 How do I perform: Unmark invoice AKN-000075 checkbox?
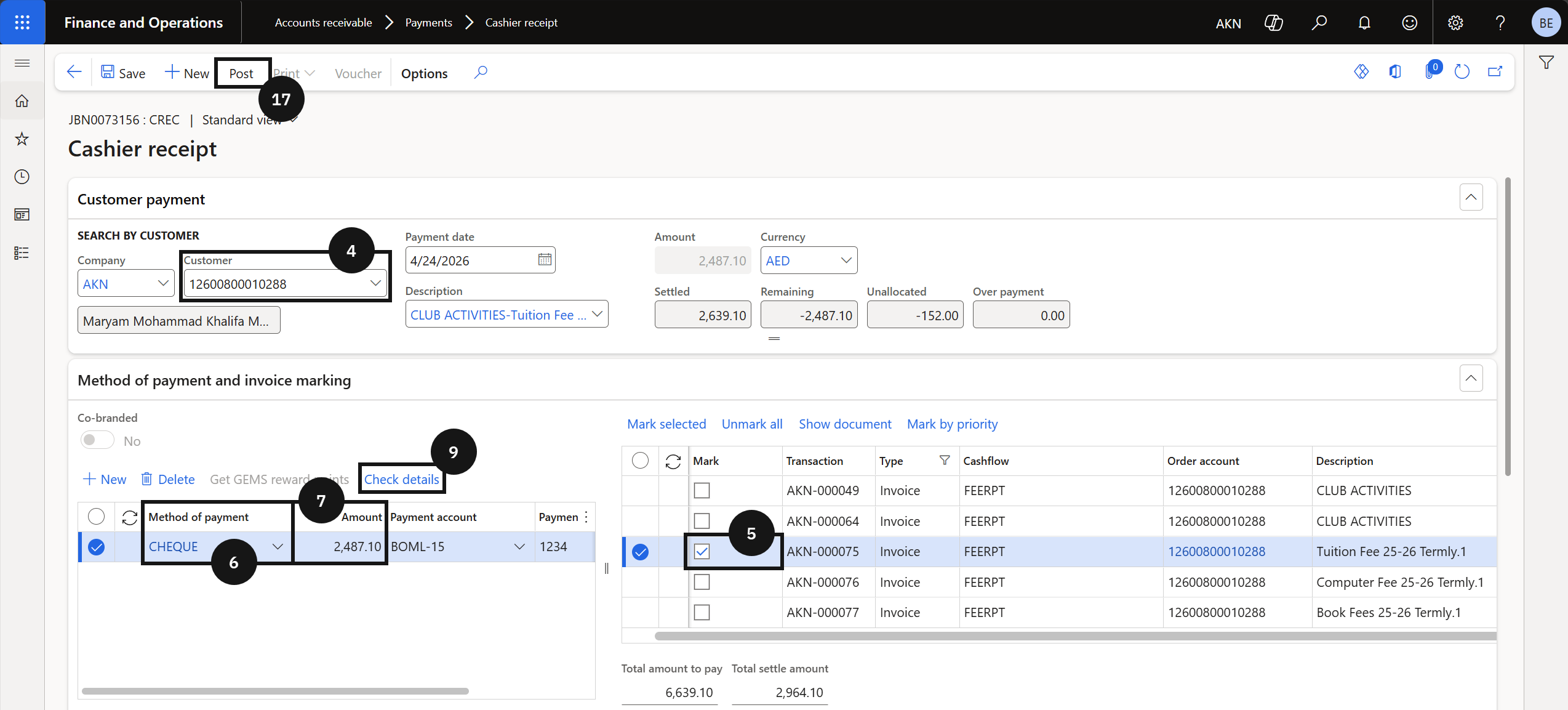(702, 552)
